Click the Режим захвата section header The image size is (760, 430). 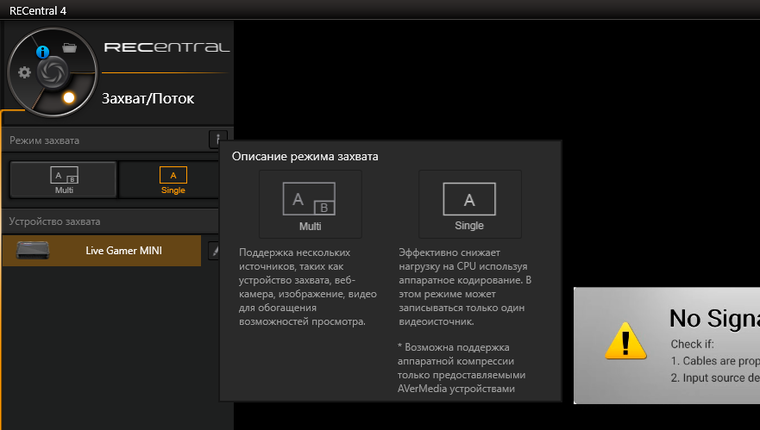pos(44,141)
